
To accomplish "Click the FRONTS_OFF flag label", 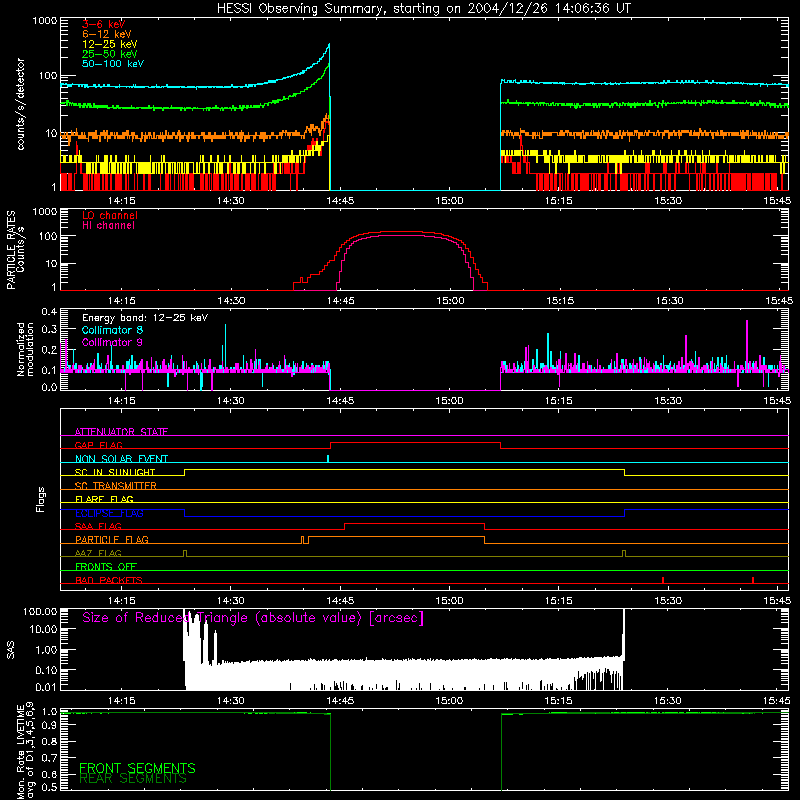I will click(x=106, y=567).
